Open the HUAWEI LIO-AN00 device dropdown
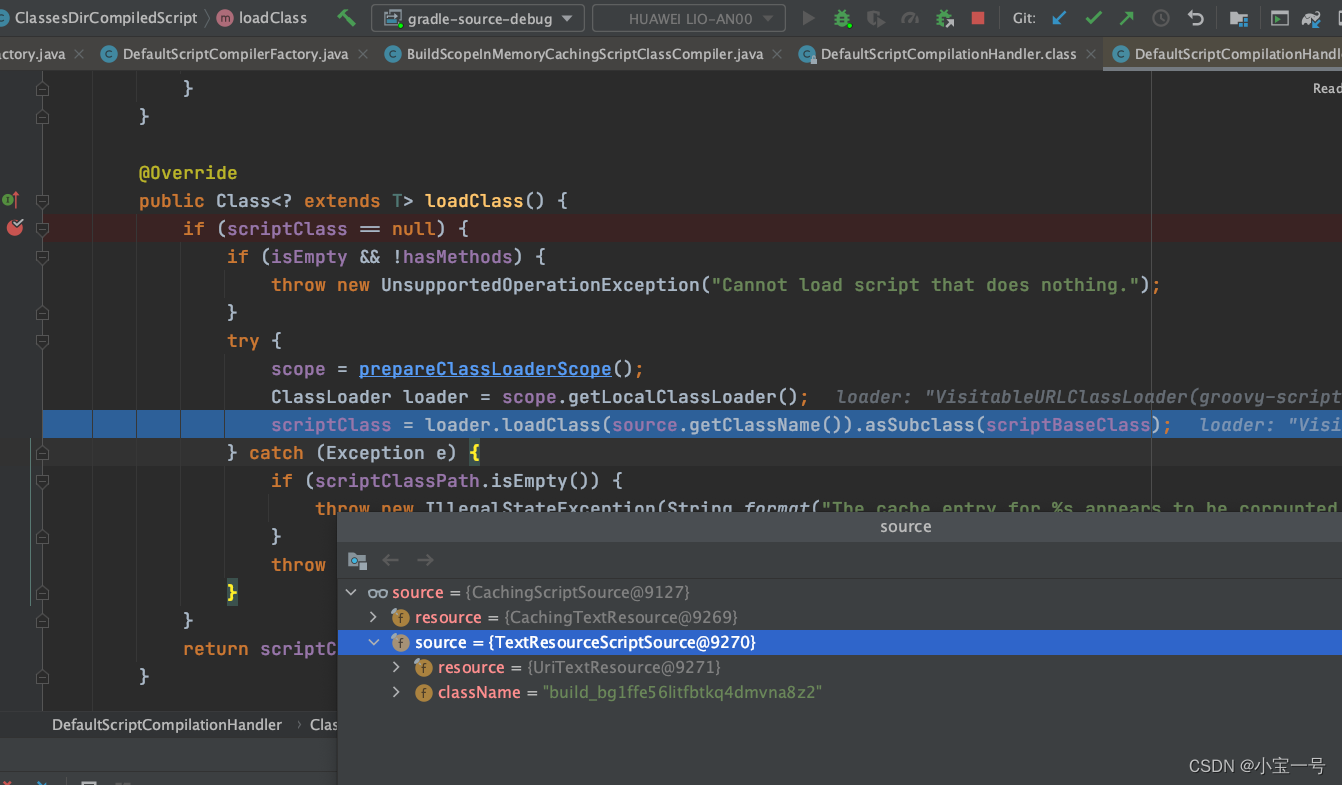This screenshot has width=1342, height=785. 689,18
